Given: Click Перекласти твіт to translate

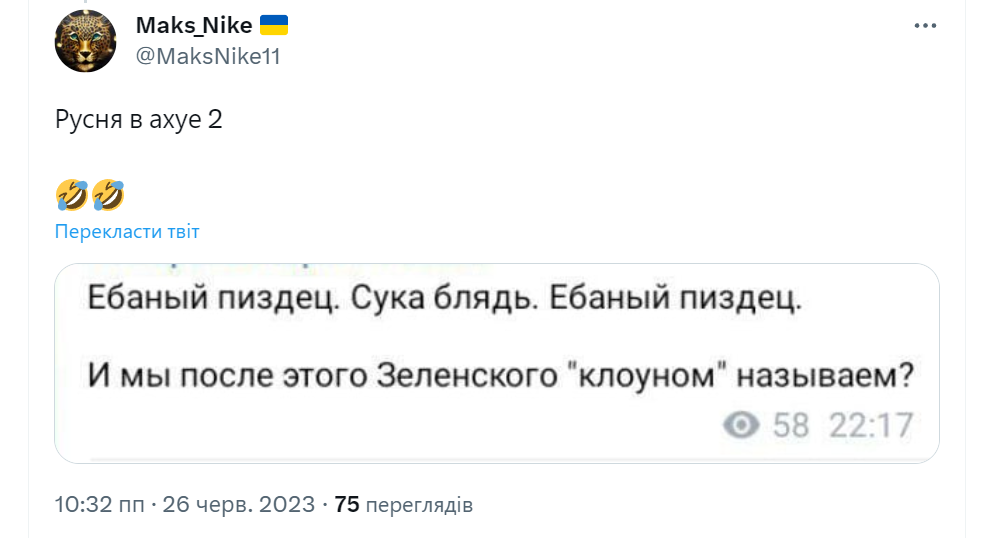Looking at the screenshot, I should 127,232.
